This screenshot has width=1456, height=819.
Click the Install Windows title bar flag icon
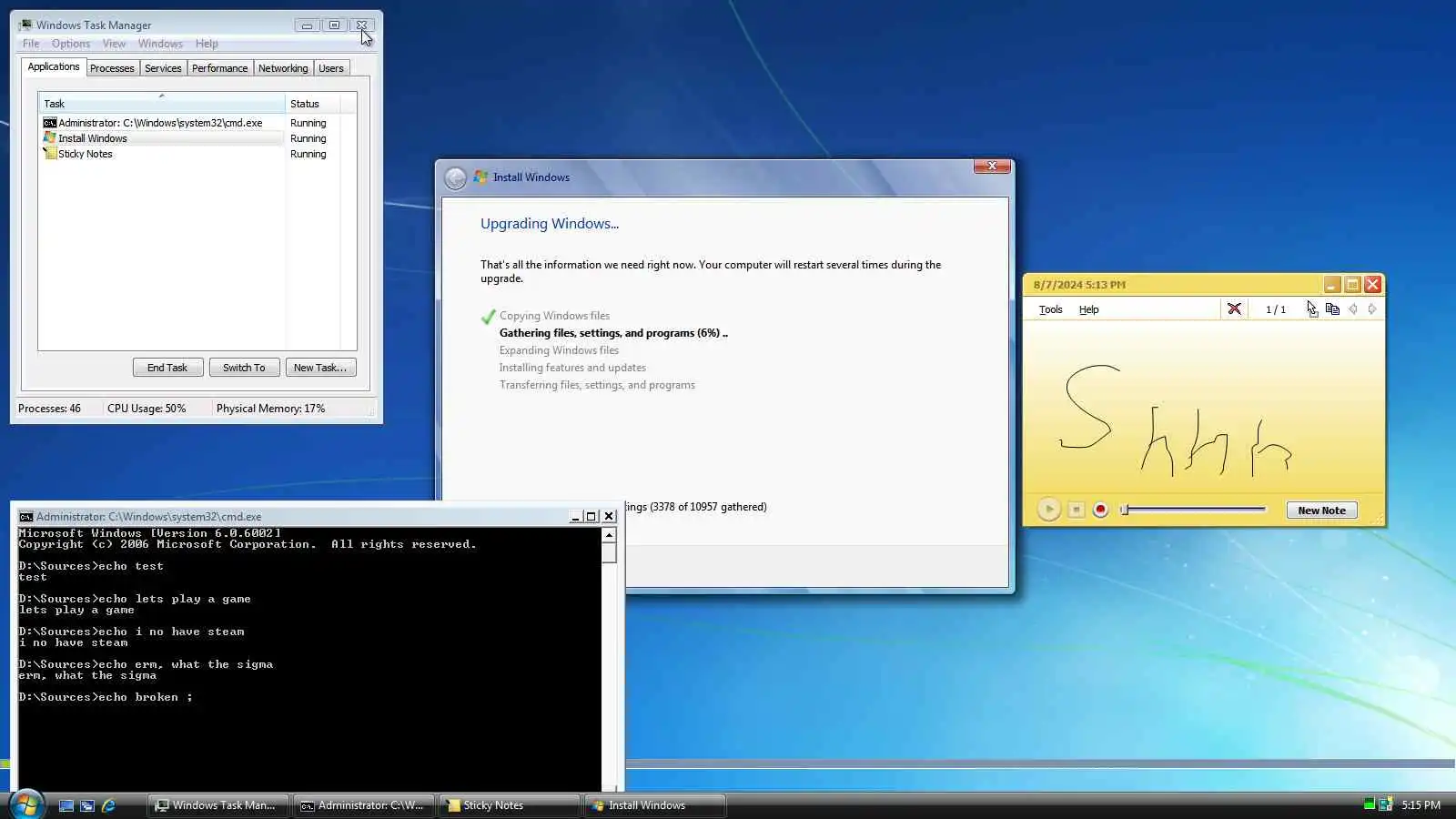click(480, 177)
